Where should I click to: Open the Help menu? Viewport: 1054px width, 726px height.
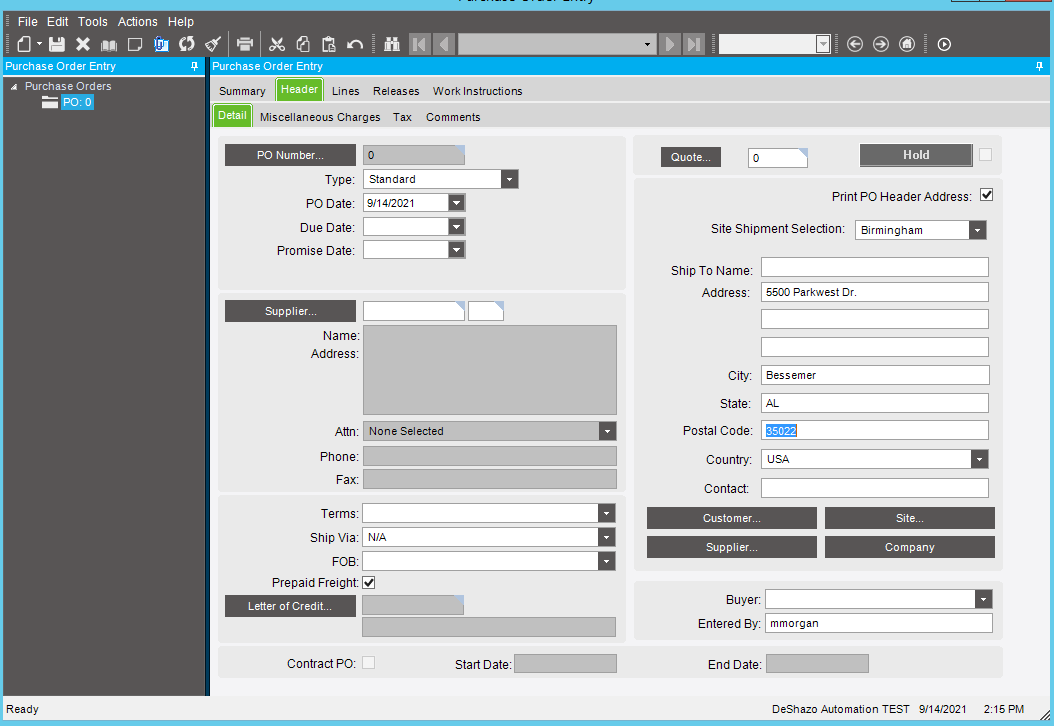pyautogui.click(x=181, y=22)
